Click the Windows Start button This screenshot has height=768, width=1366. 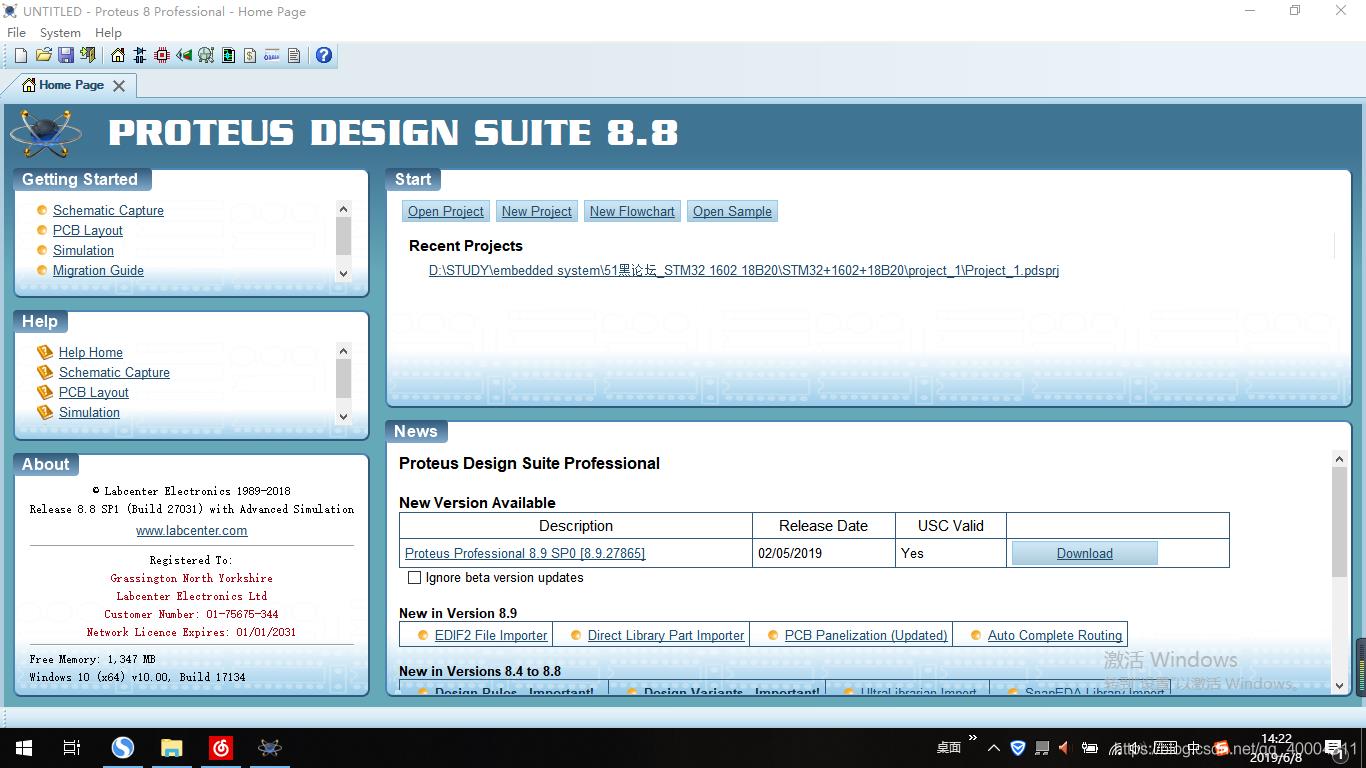24,748
